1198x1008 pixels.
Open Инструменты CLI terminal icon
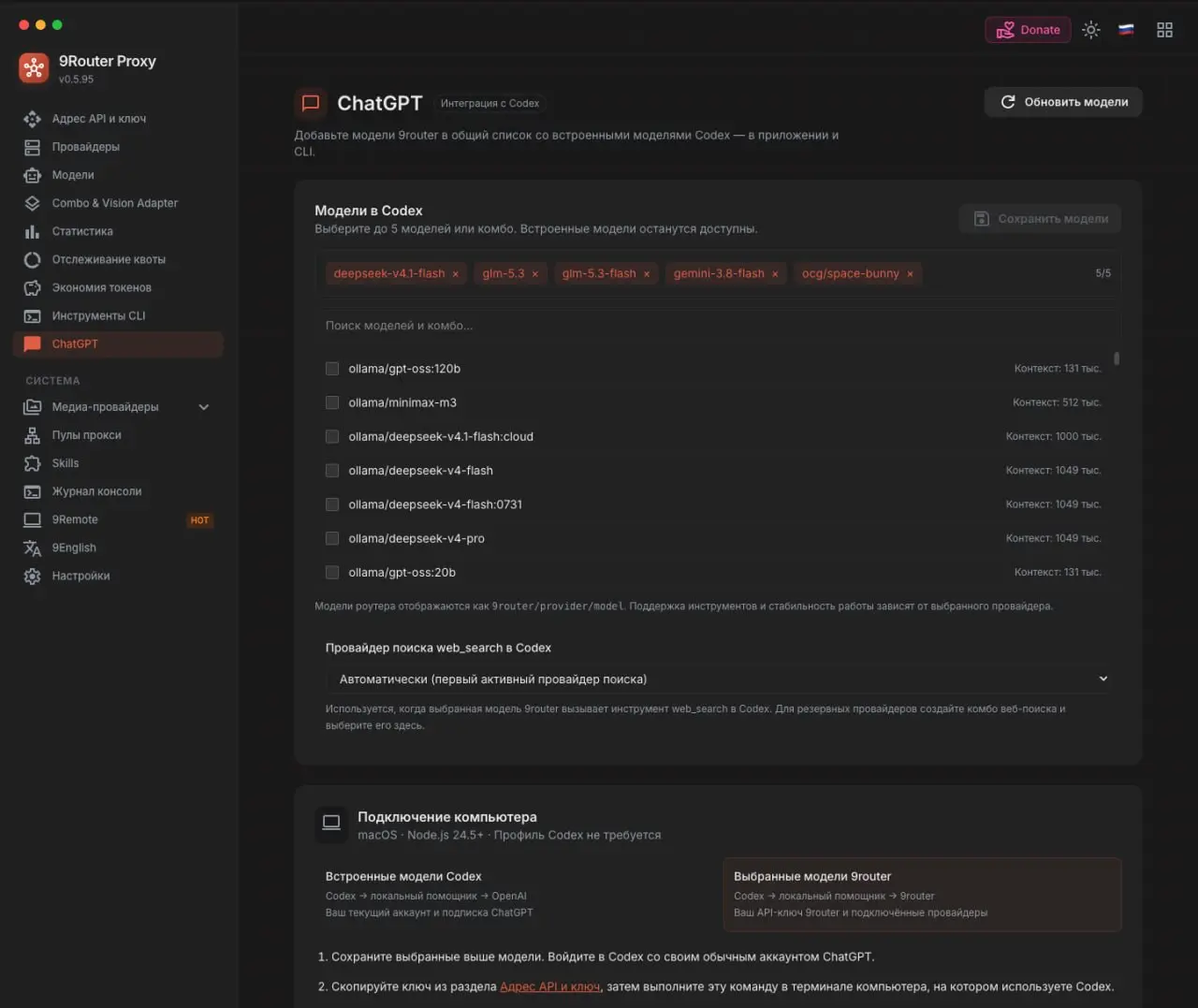[x=33, y=315]
